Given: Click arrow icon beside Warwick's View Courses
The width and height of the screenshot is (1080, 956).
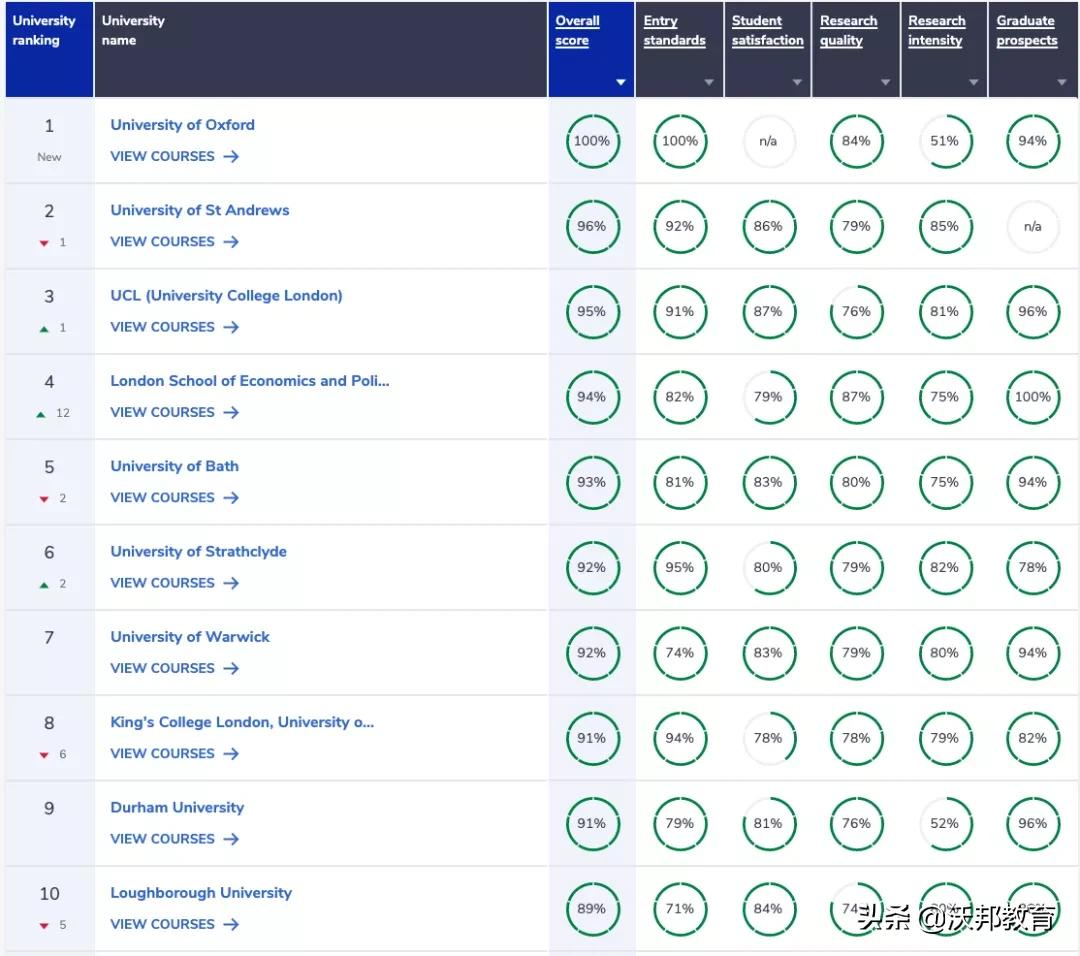Looking at the screenshot, I should pyautogui.click(x=231, y=668).
